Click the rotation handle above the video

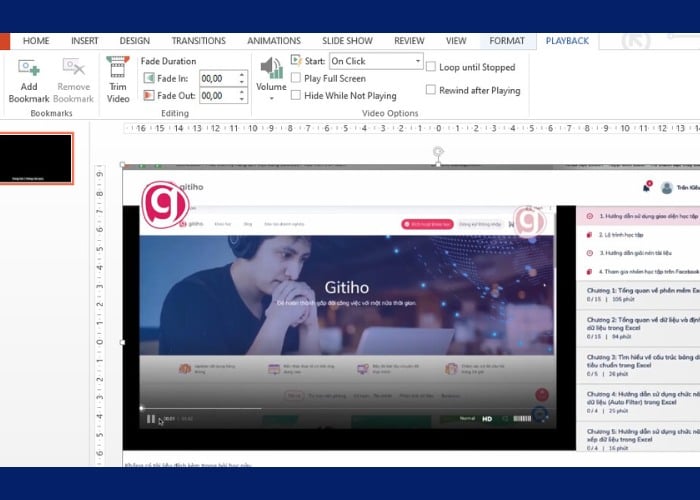click(438, 151)
